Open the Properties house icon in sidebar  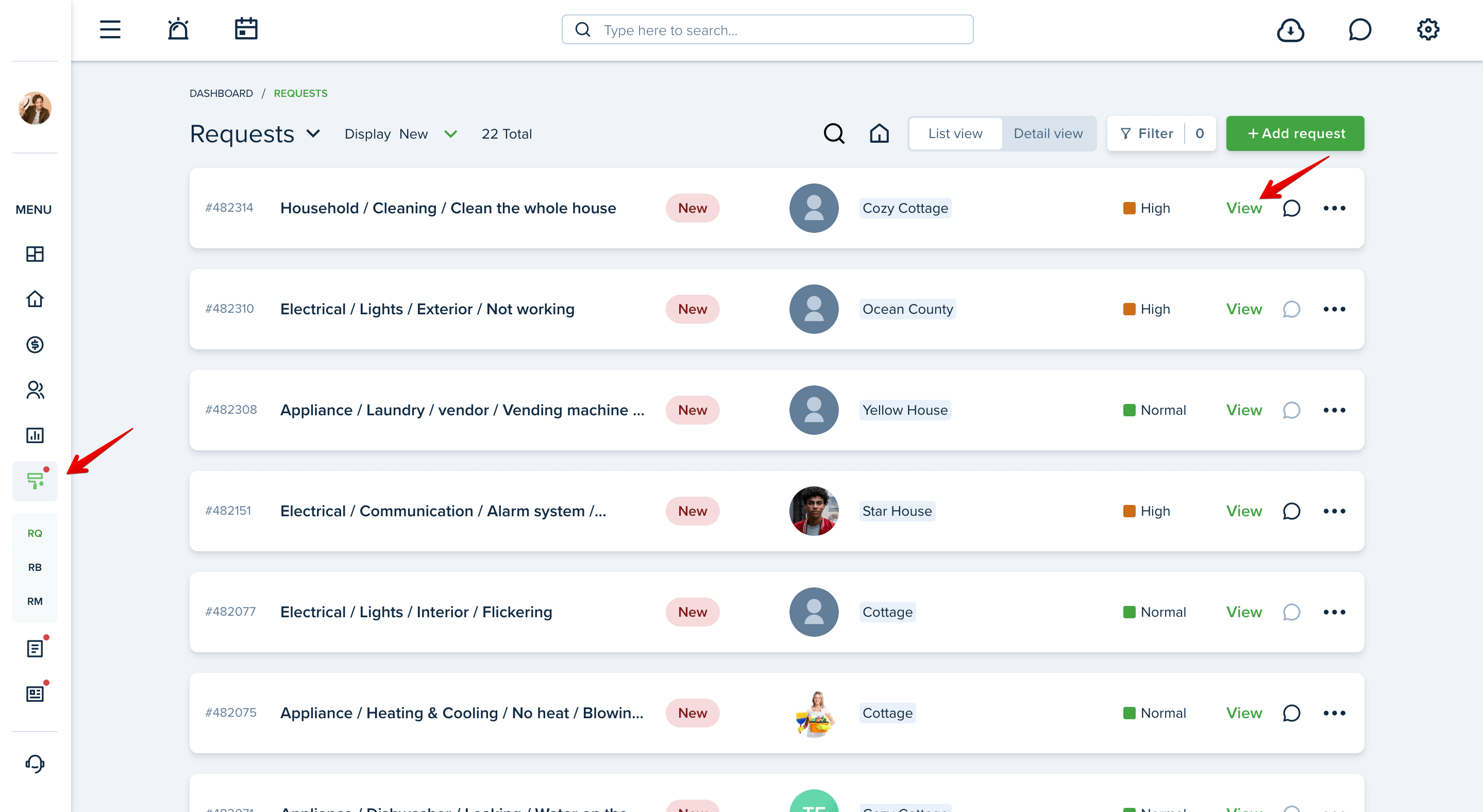(x=35, y=299)
